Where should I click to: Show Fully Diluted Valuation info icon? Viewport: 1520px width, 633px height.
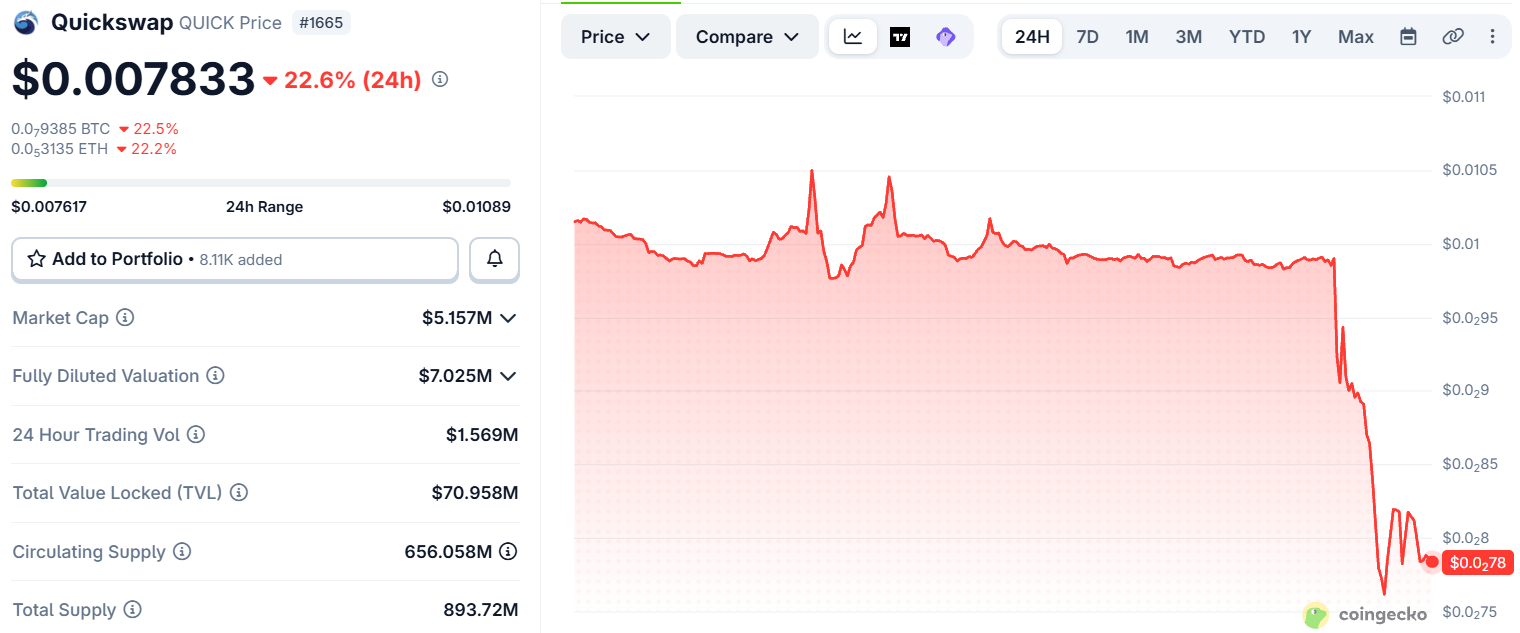(x=215, y=376)
